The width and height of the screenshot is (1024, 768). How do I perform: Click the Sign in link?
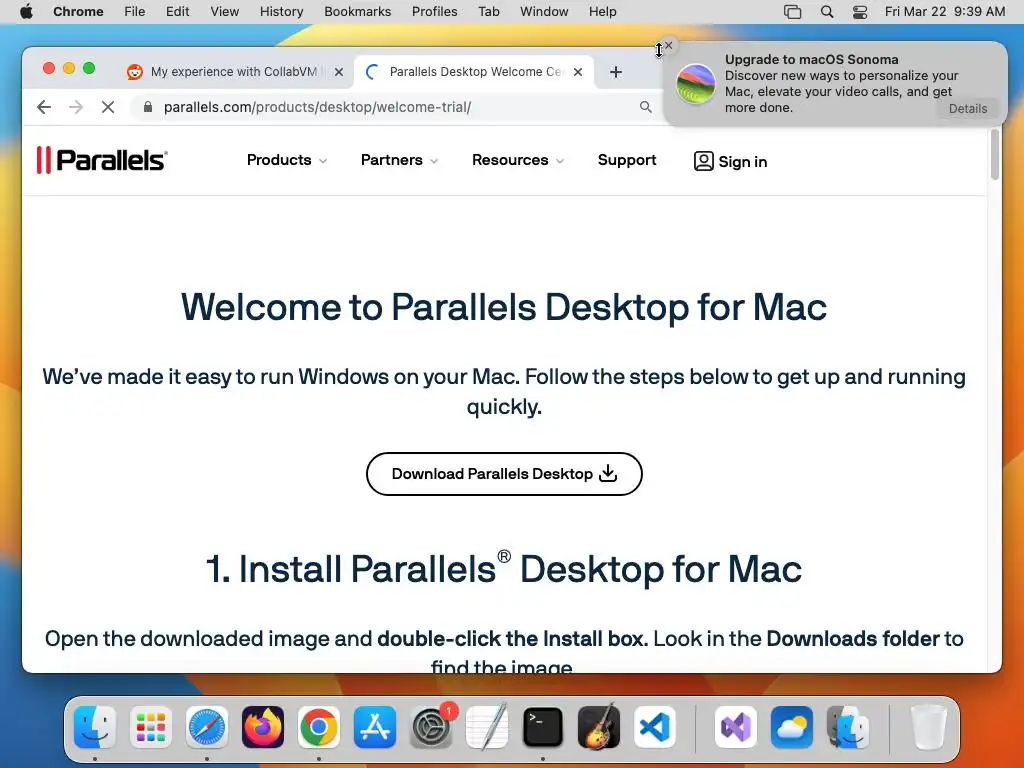tap(730, 161)
